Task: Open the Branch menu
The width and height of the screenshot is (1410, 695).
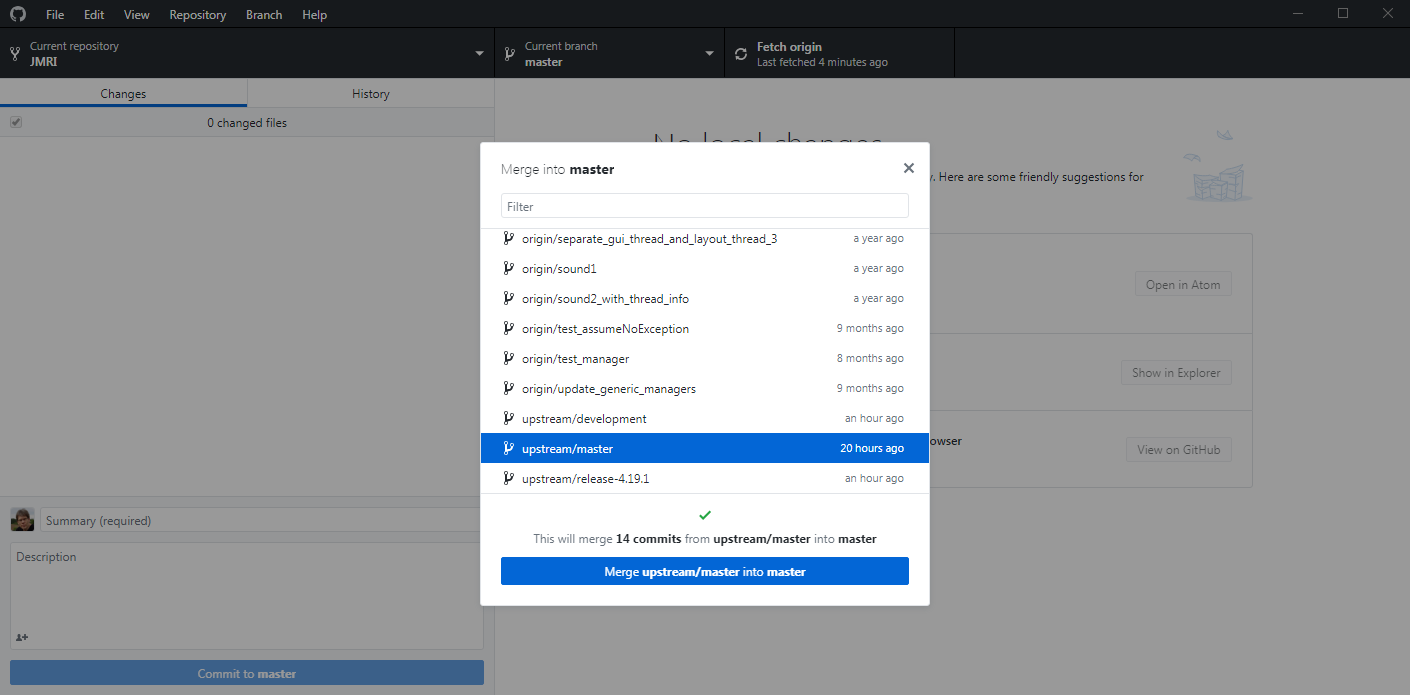Action: click(264, 15)
